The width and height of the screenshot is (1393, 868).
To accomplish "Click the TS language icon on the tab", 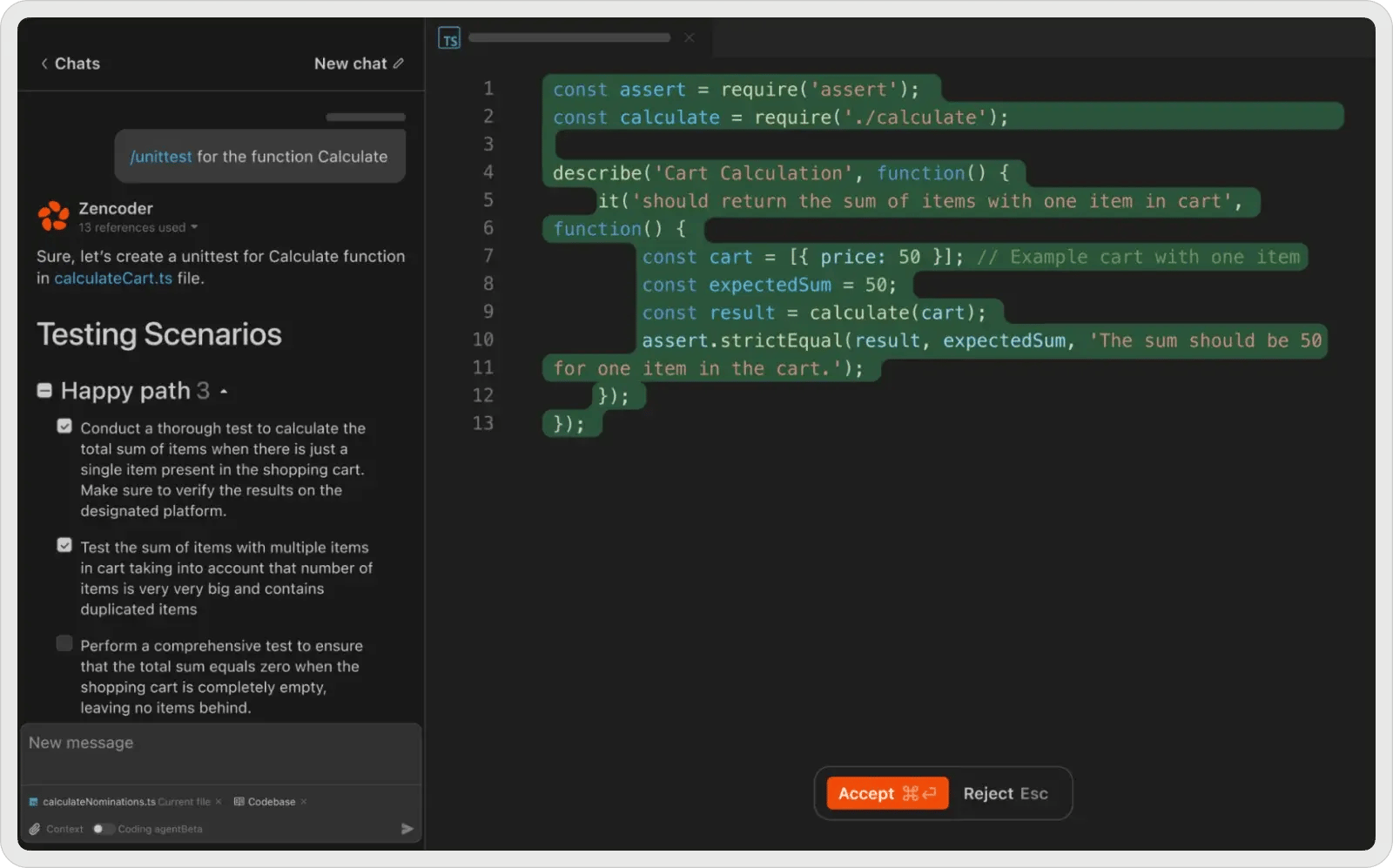I will pyautogui.click(x=449, y=37).
